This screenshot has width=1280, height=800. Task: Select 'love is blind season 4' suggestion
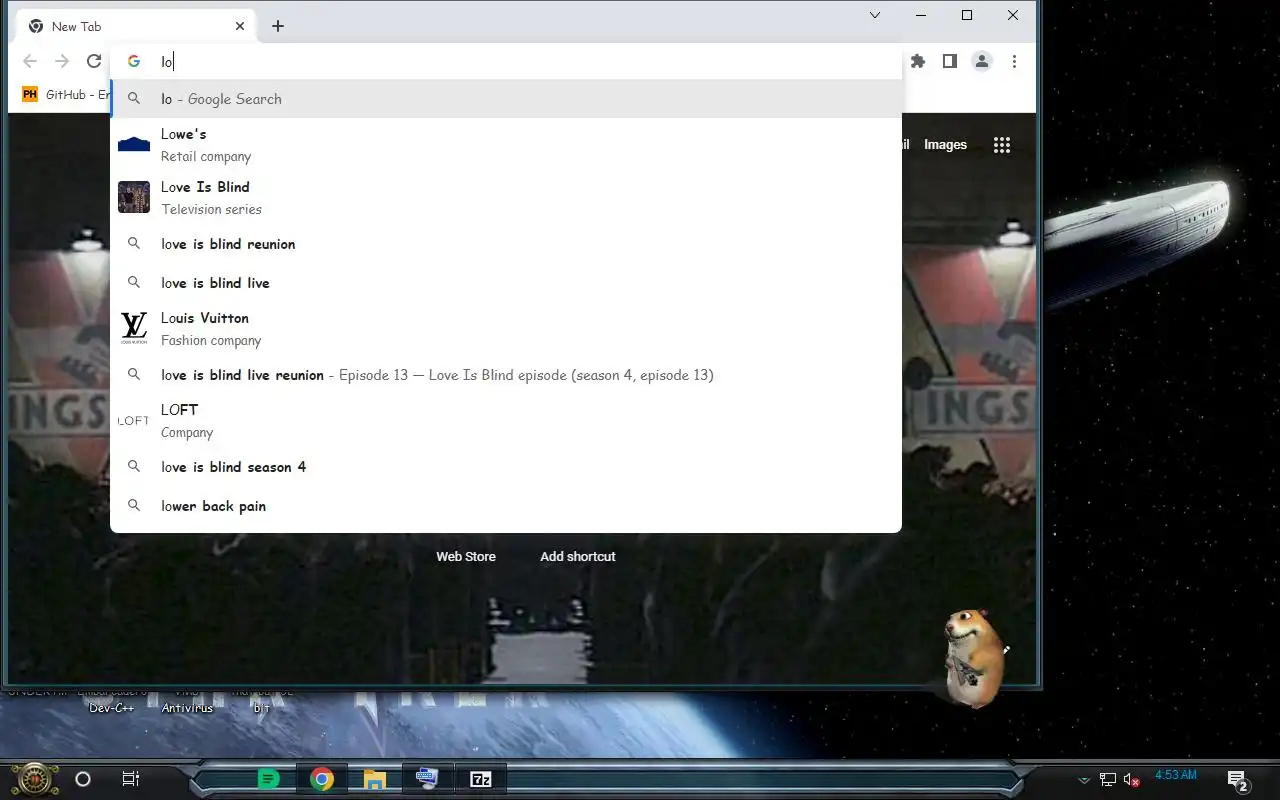click(506, 467)
